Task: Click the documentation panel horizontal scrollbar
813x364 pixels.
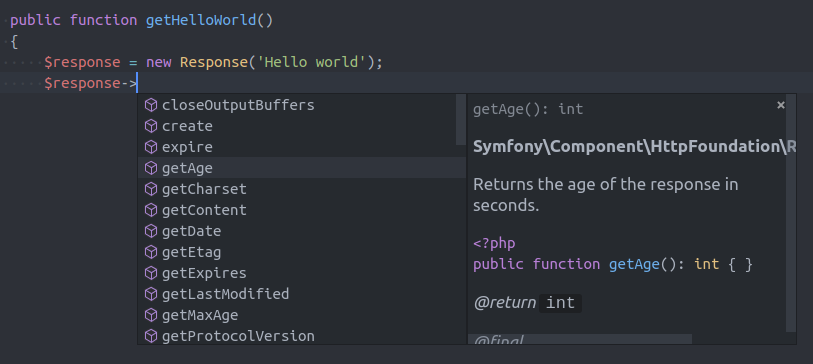Action: (580, 339)
